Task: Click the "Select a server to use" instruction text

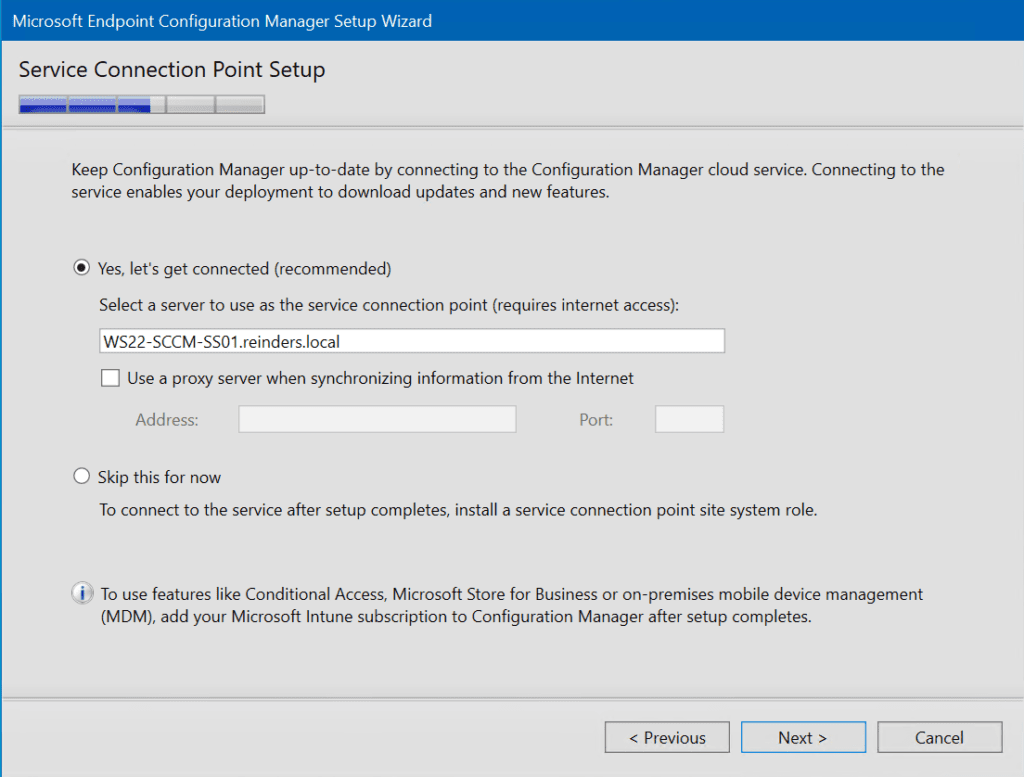Action: (389, 305)
